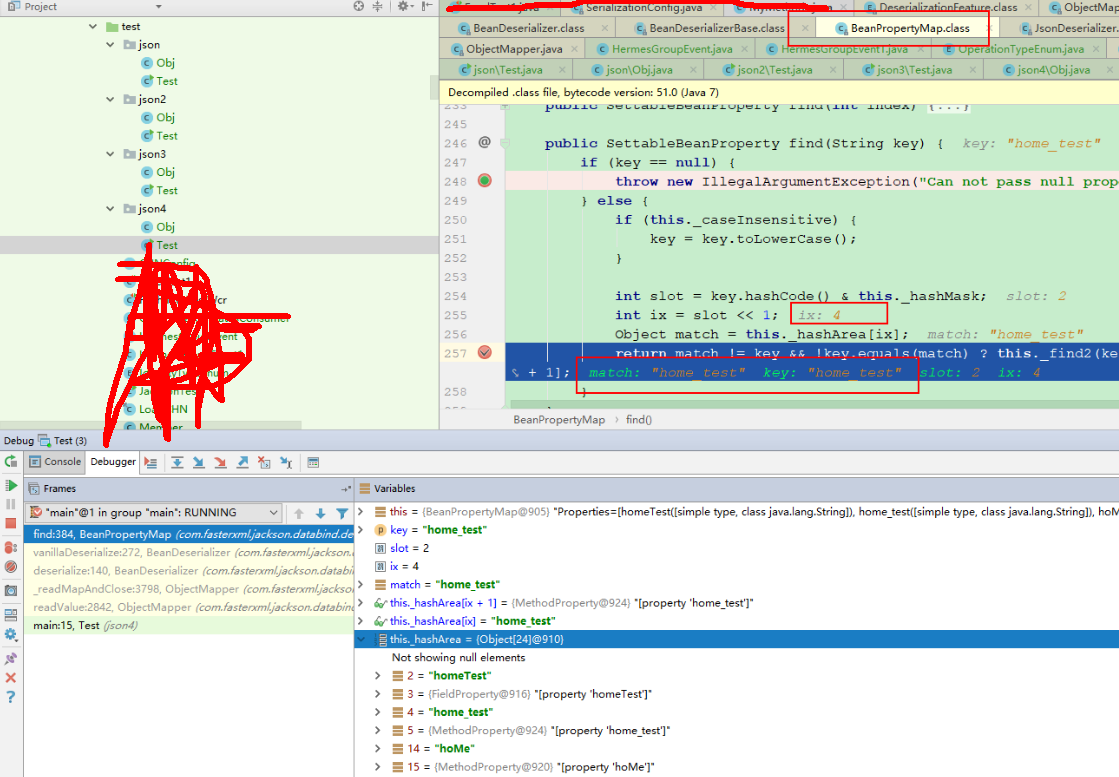Viewport: 1119px width, 777px height.
Task: Collapse the json package
Action: point(111,44)
